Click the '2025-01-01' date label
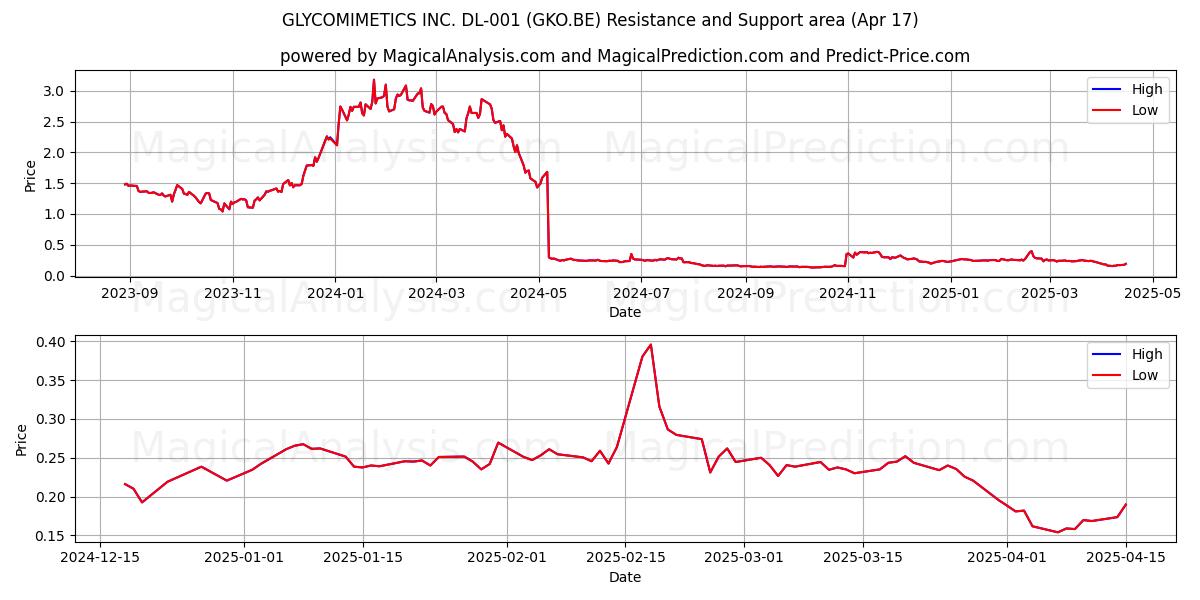Screen dimensions: 1200x600 coord(244,558)
